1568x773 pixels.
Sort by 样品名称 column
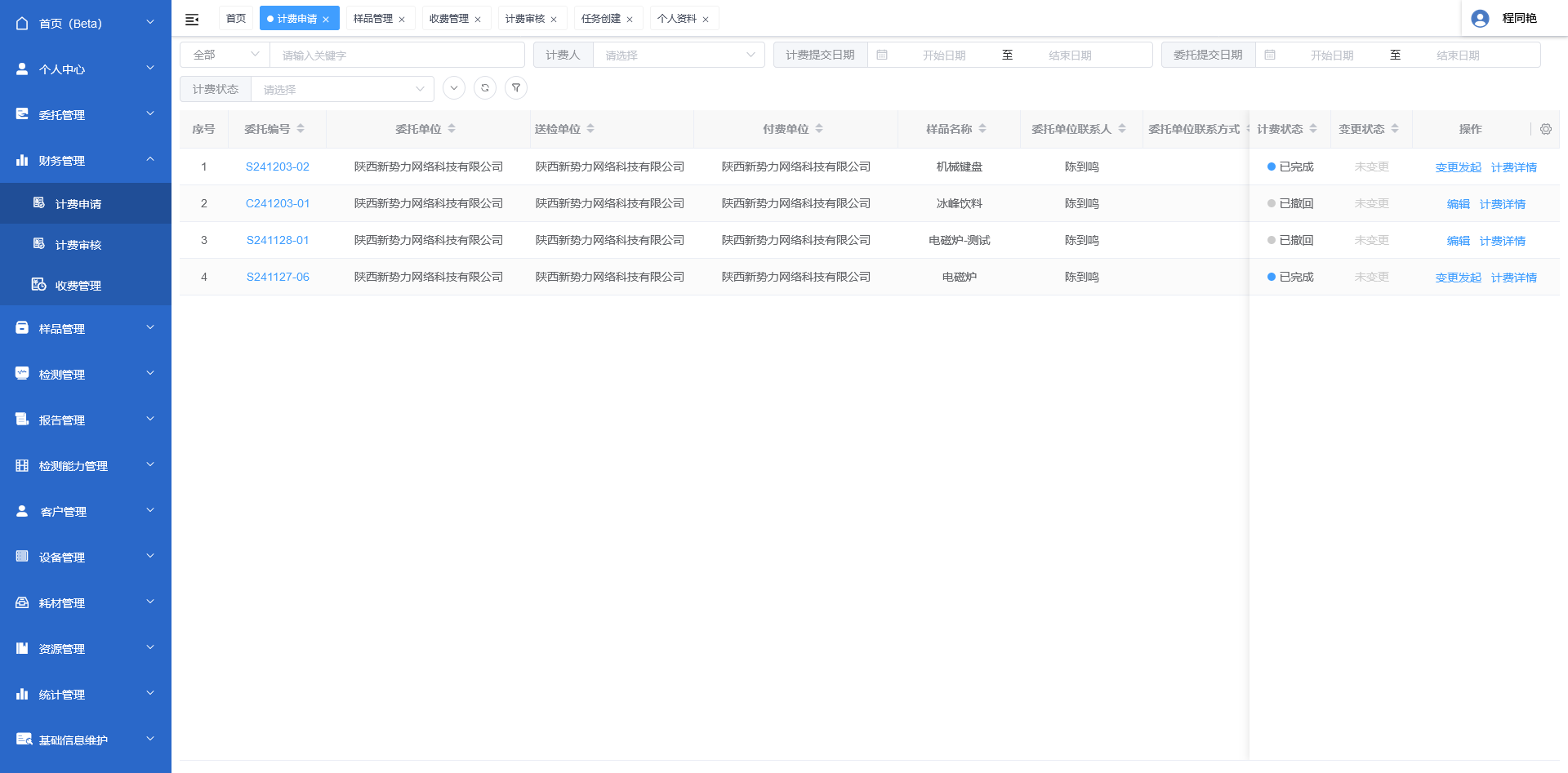point(982,129)
